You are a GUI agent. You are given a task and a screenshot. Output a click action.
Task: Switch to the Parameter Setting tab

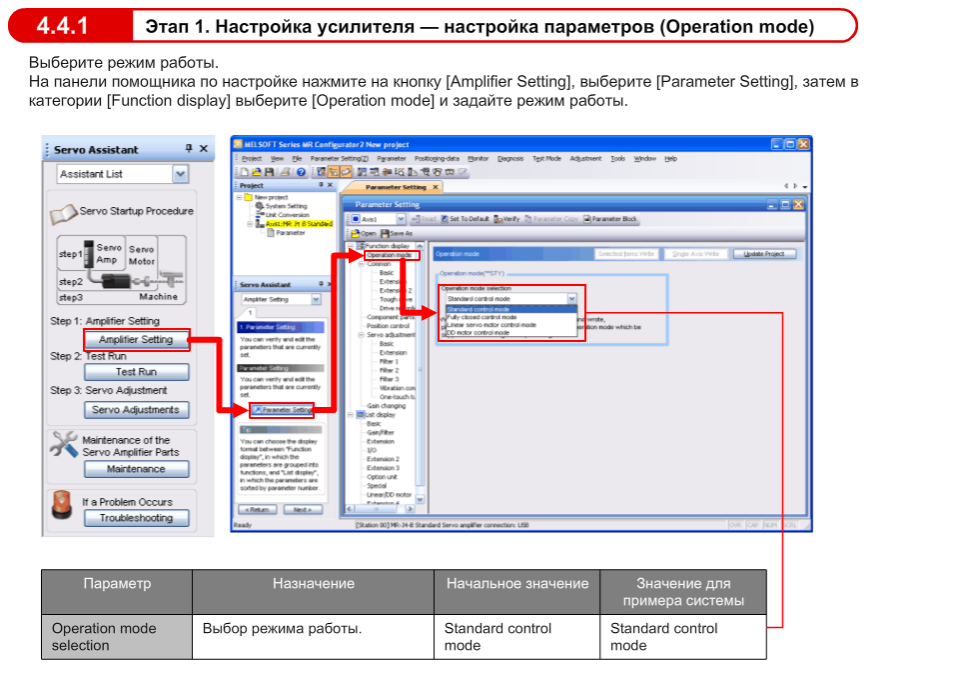click(396, 187)
